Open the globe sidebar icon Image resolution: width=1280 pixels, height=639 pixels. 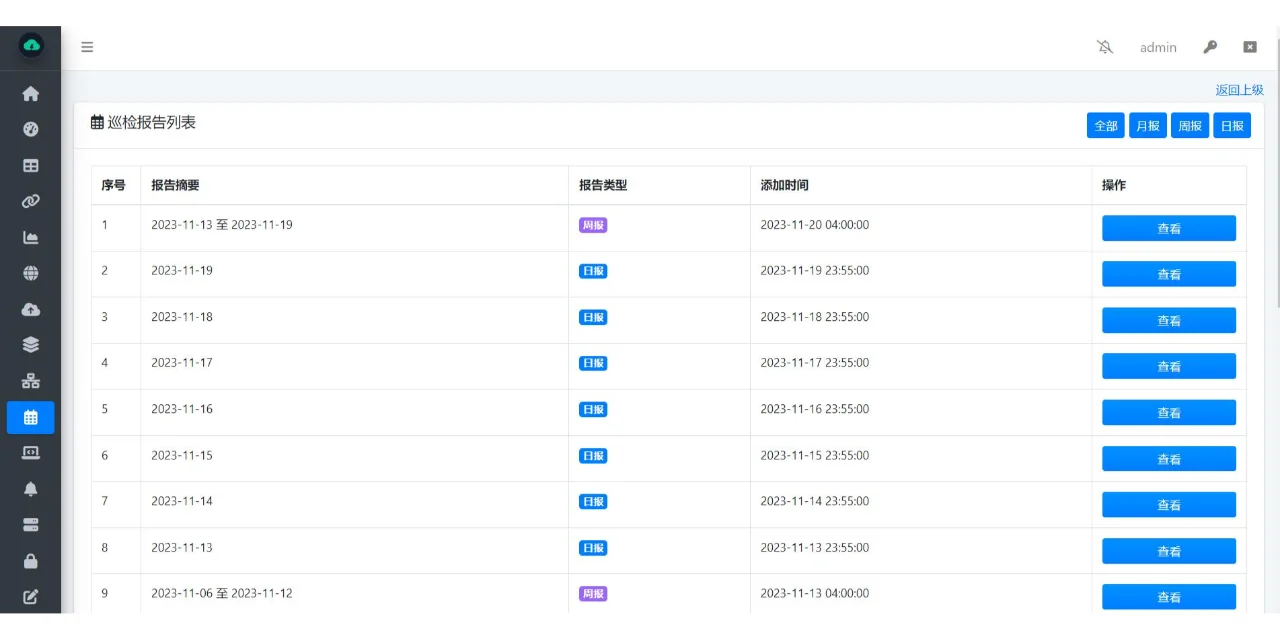coord(31,273)
